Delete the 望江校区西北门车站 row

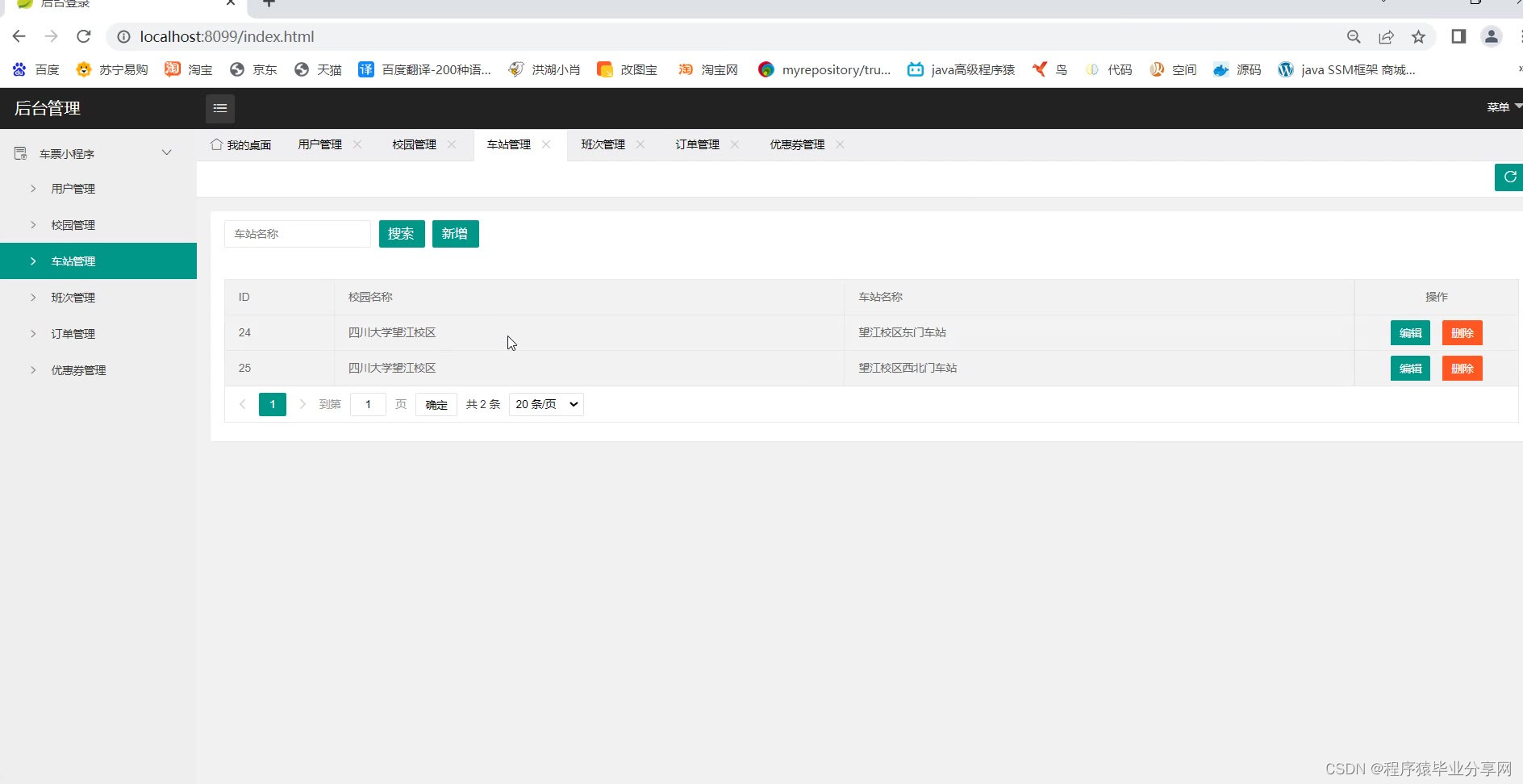1462,369
